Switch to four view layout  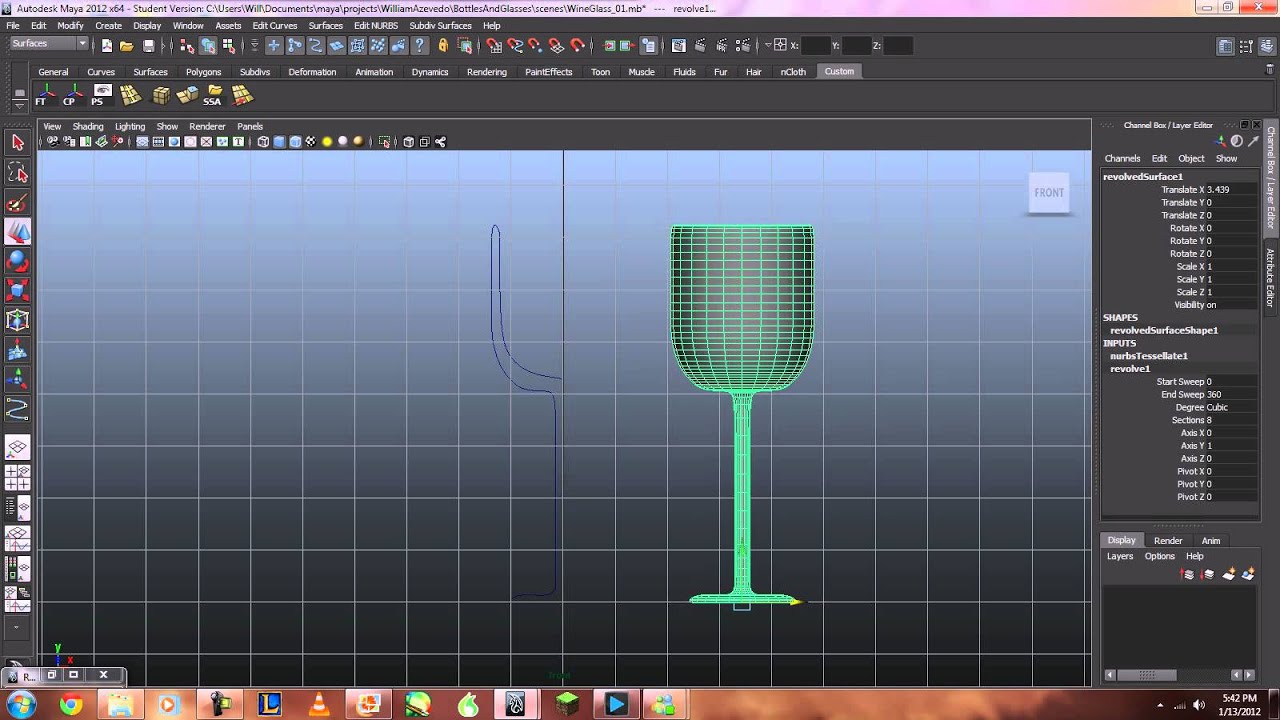click(x=17, y=478)
